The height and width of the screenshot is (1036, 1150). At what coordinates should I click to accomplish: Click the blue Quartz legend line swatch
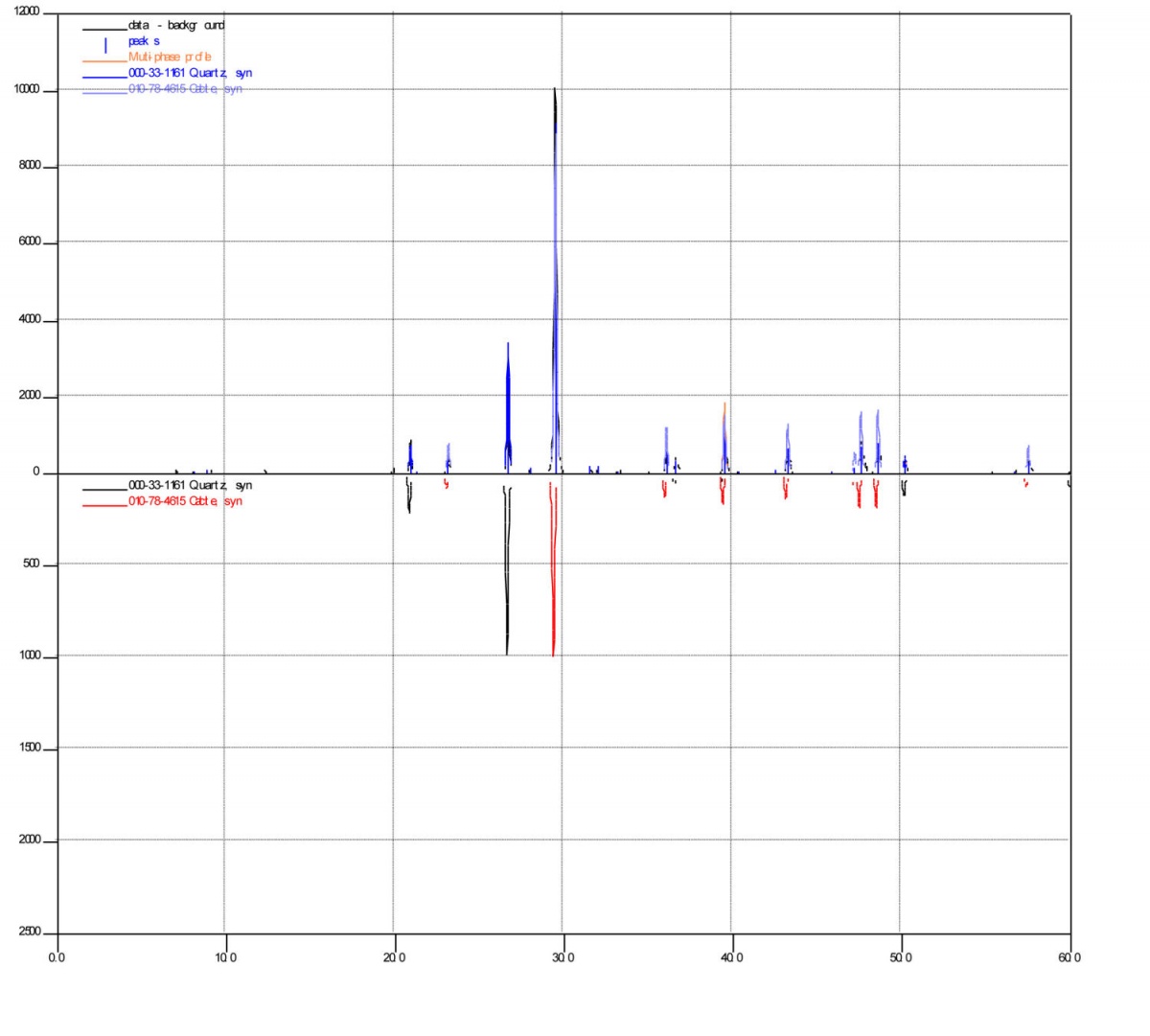[x=104, y=74]
